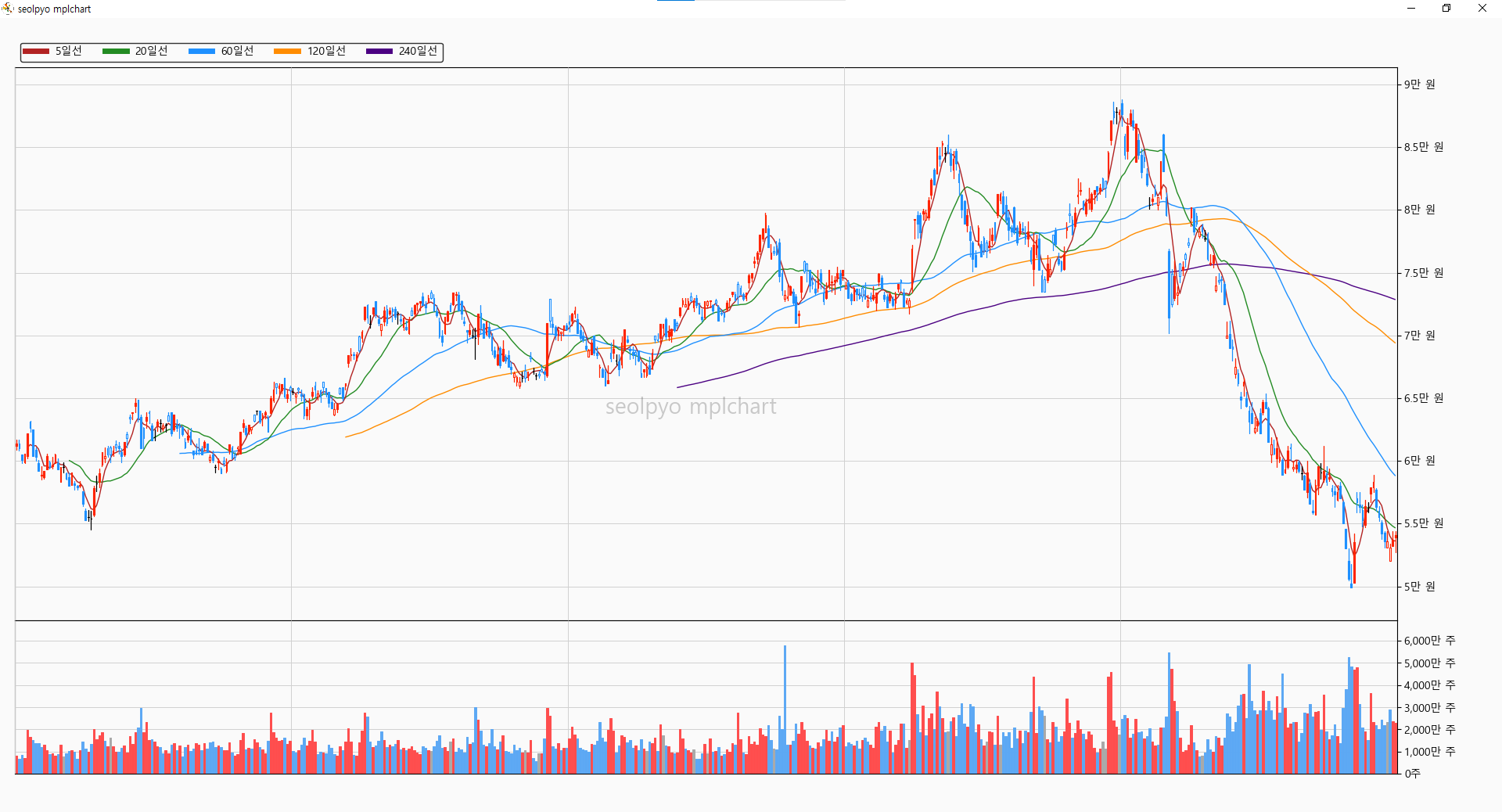Click the 7만 원 price axis label
The width and height of the screenshot is (1502, 812).
1419,336
